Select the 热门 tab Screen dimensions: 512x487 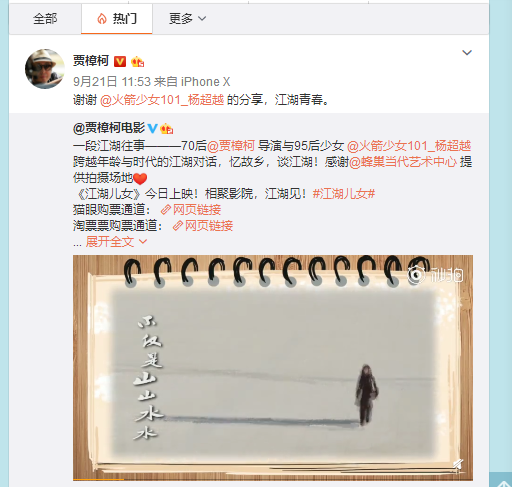[117, 19]
